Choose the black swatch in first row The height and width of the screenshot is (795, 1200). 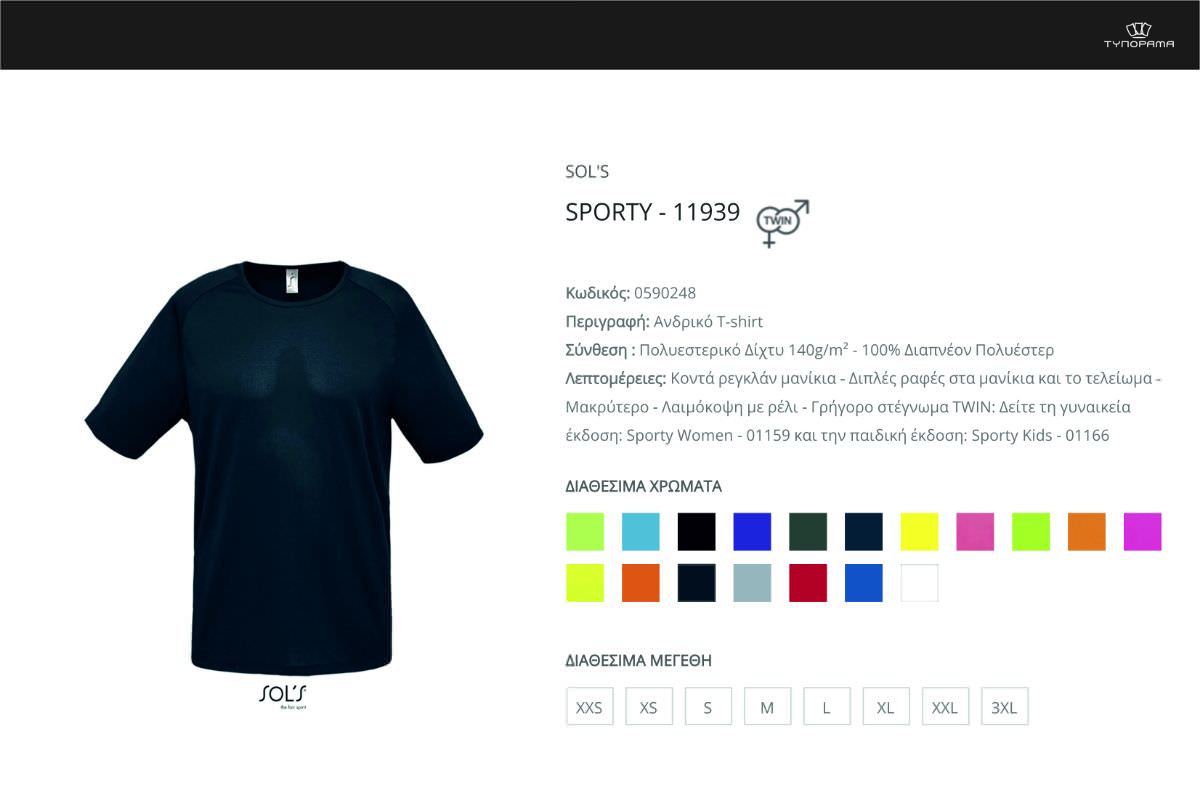point(696,531)
